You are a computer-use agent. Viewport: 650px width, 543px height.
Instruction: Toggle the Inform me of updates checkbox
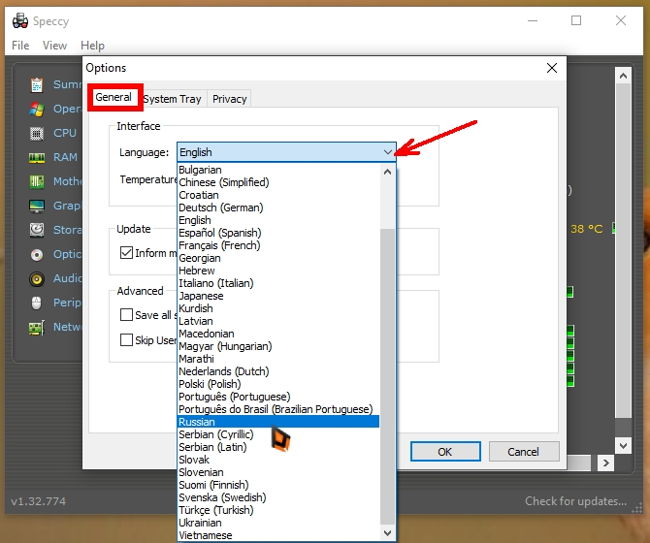point(126,252)
